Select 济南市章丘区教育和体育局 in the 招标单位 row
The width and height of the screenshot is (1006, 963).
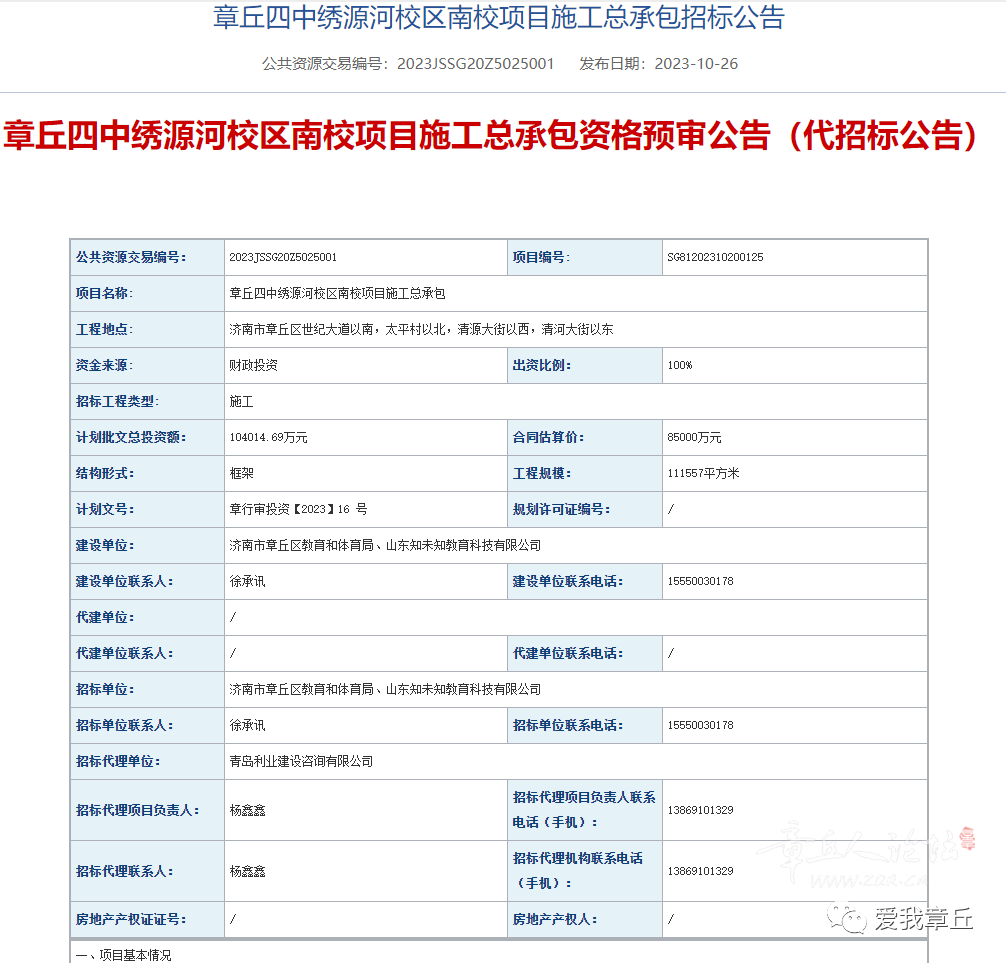click(x=302, y=689)
